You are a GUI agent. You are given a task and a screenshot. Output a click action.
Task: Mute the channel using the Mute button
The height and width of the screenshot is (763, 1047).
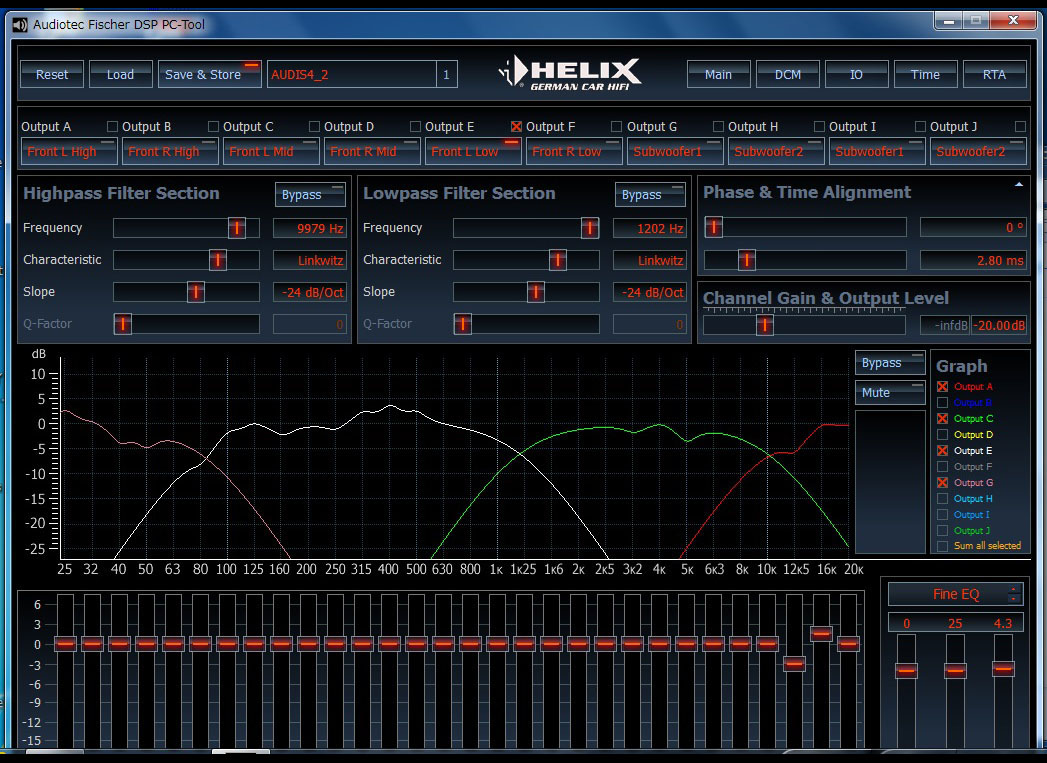[x=889, y=393]
